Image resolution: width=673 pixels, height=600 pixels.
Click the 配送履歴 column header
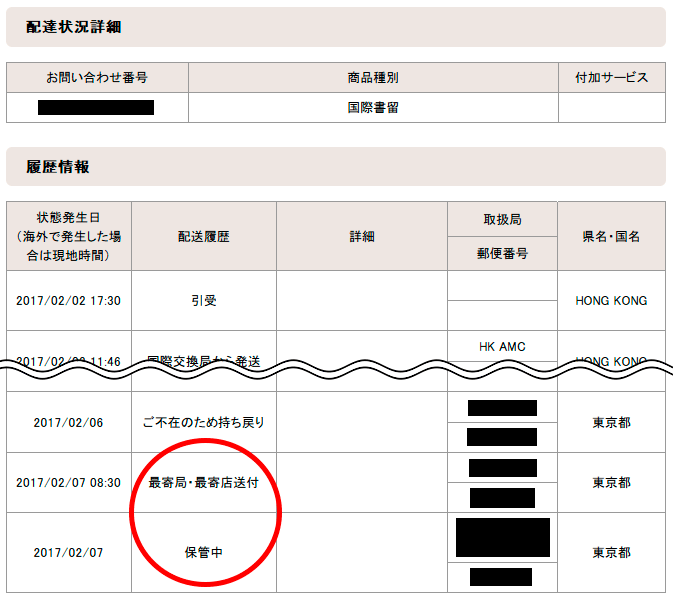coord(204,237)
